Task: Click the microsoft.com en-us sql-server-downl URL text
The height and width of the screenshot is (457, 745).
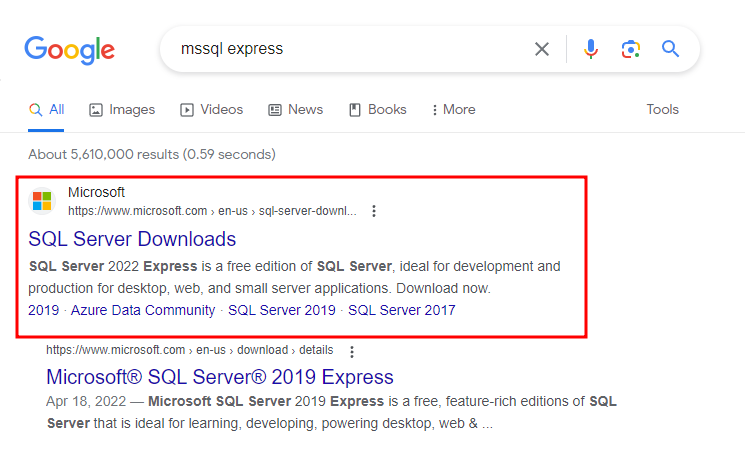Action: (x=212, y=211)
